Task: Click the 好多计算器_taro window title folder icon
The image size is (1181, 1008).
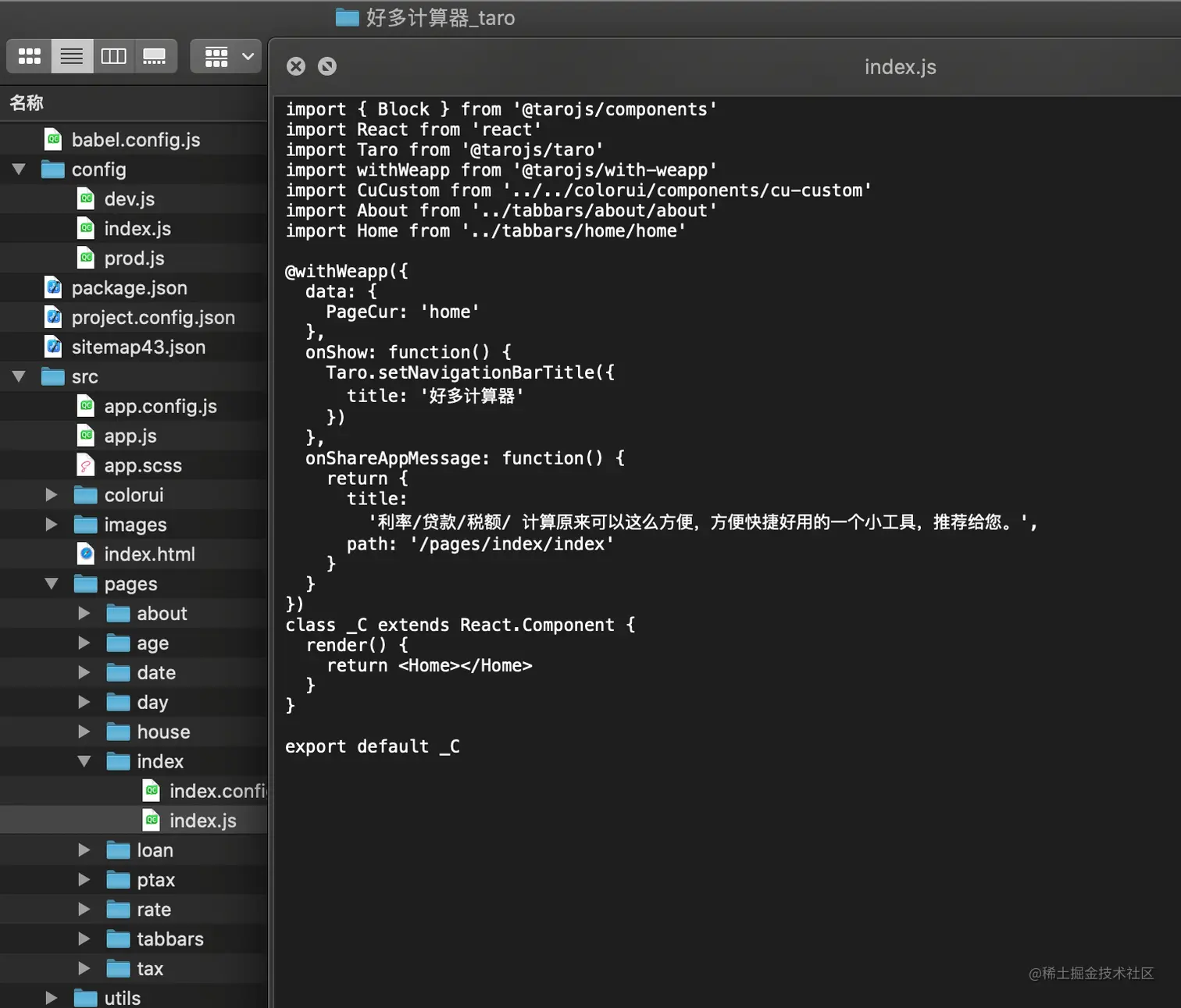Action: point(348,17)
